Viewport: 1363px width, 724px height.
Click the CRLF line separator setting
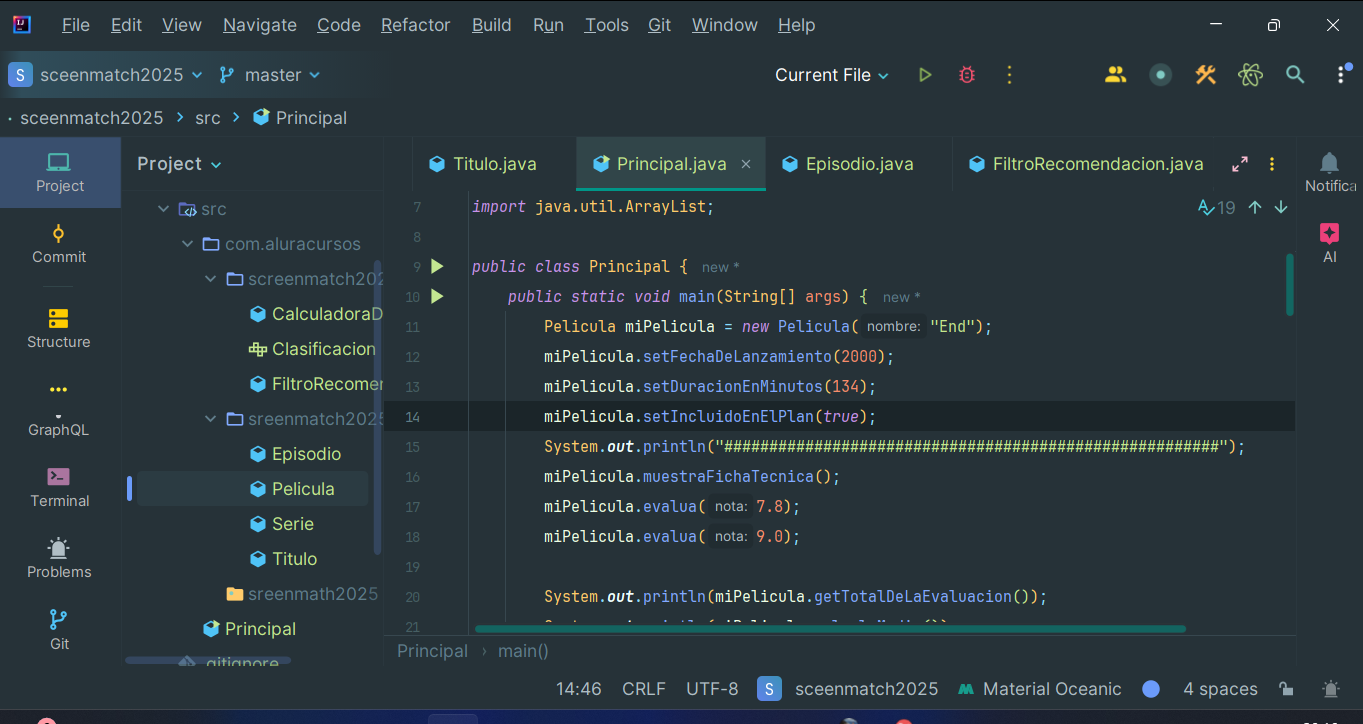(643, 689)
